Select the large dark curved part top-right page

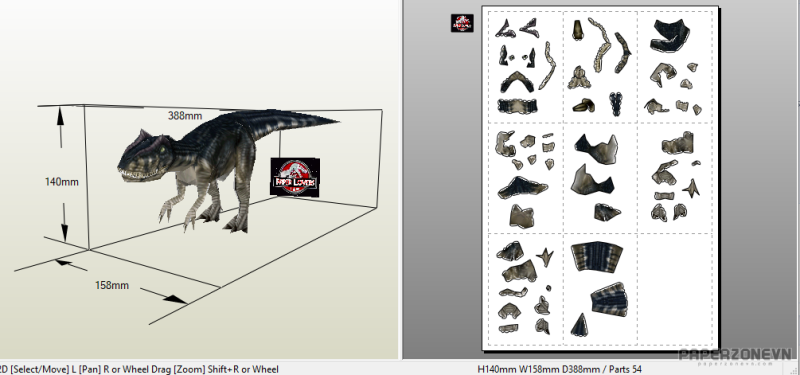670,35
